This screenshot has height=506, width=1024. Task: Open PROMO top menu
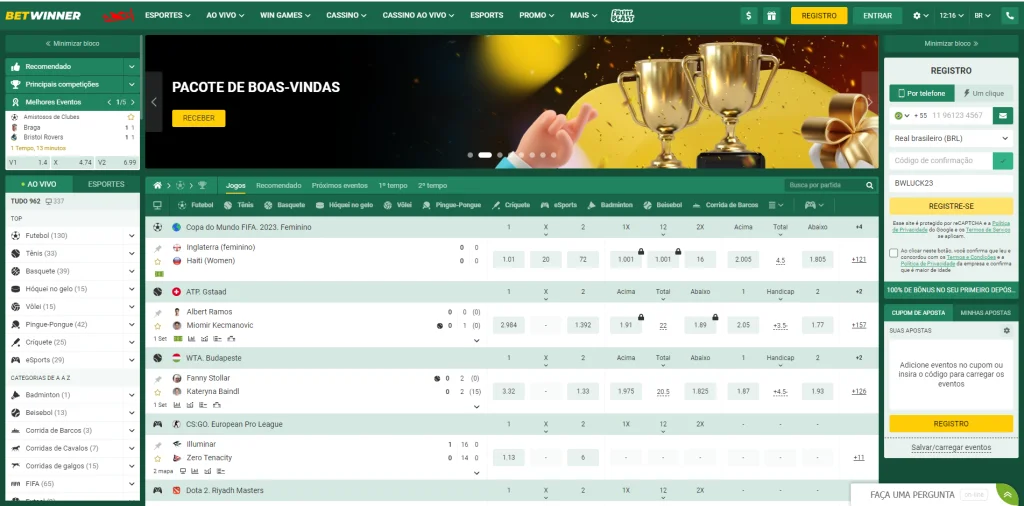(537, 16)
